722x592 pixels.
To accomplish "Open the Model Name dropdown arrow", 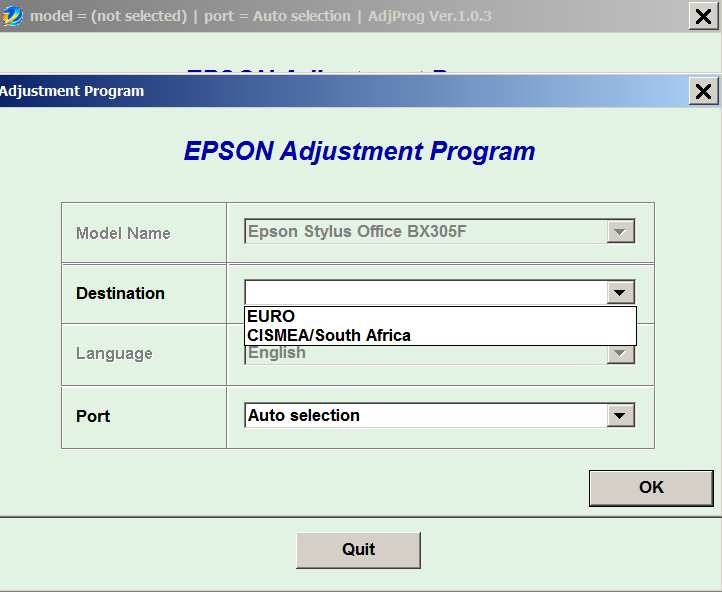I will [x=620, y=232].
